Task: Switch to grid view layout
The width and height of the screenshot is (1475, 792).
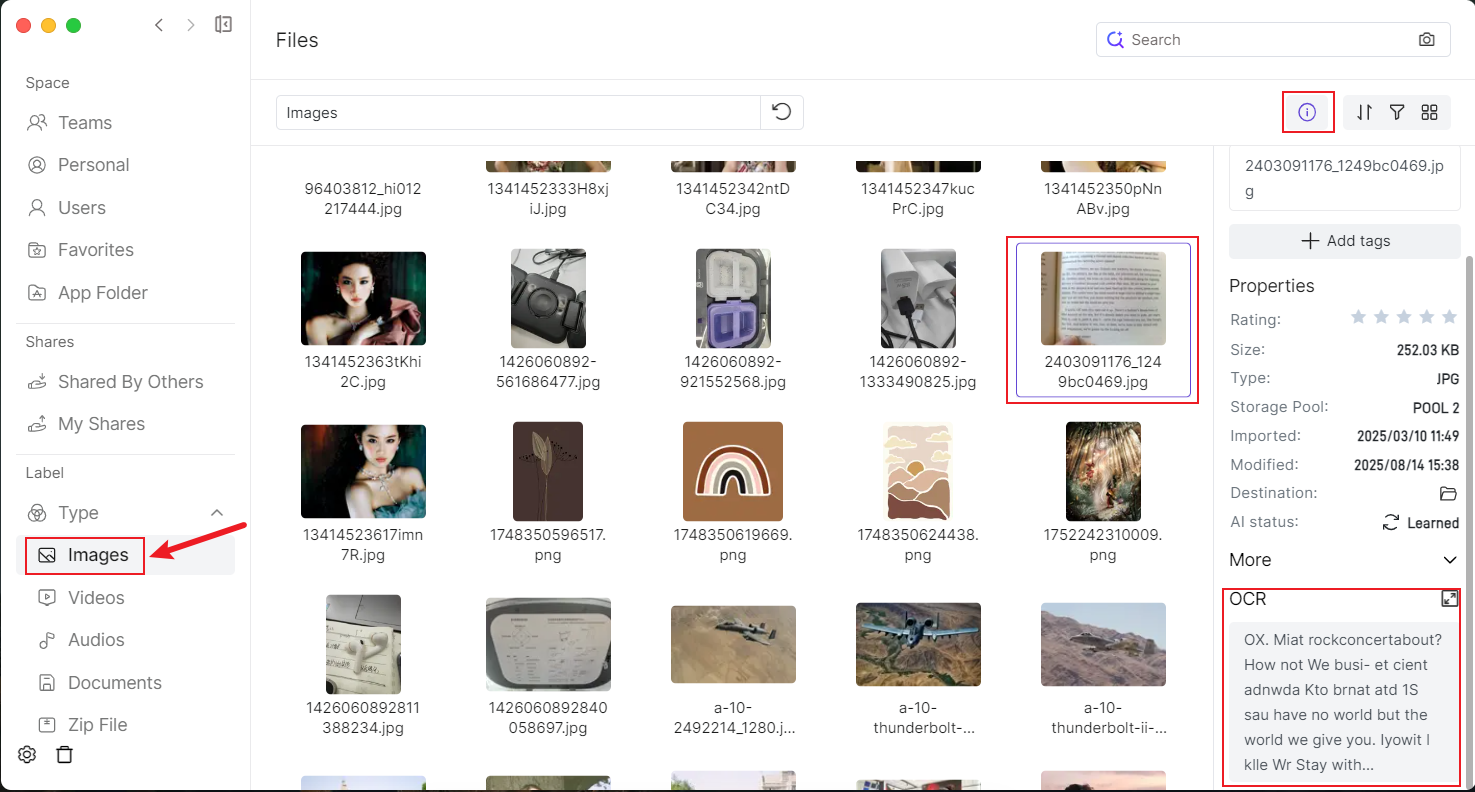Action: click(x=1430, y=112)
